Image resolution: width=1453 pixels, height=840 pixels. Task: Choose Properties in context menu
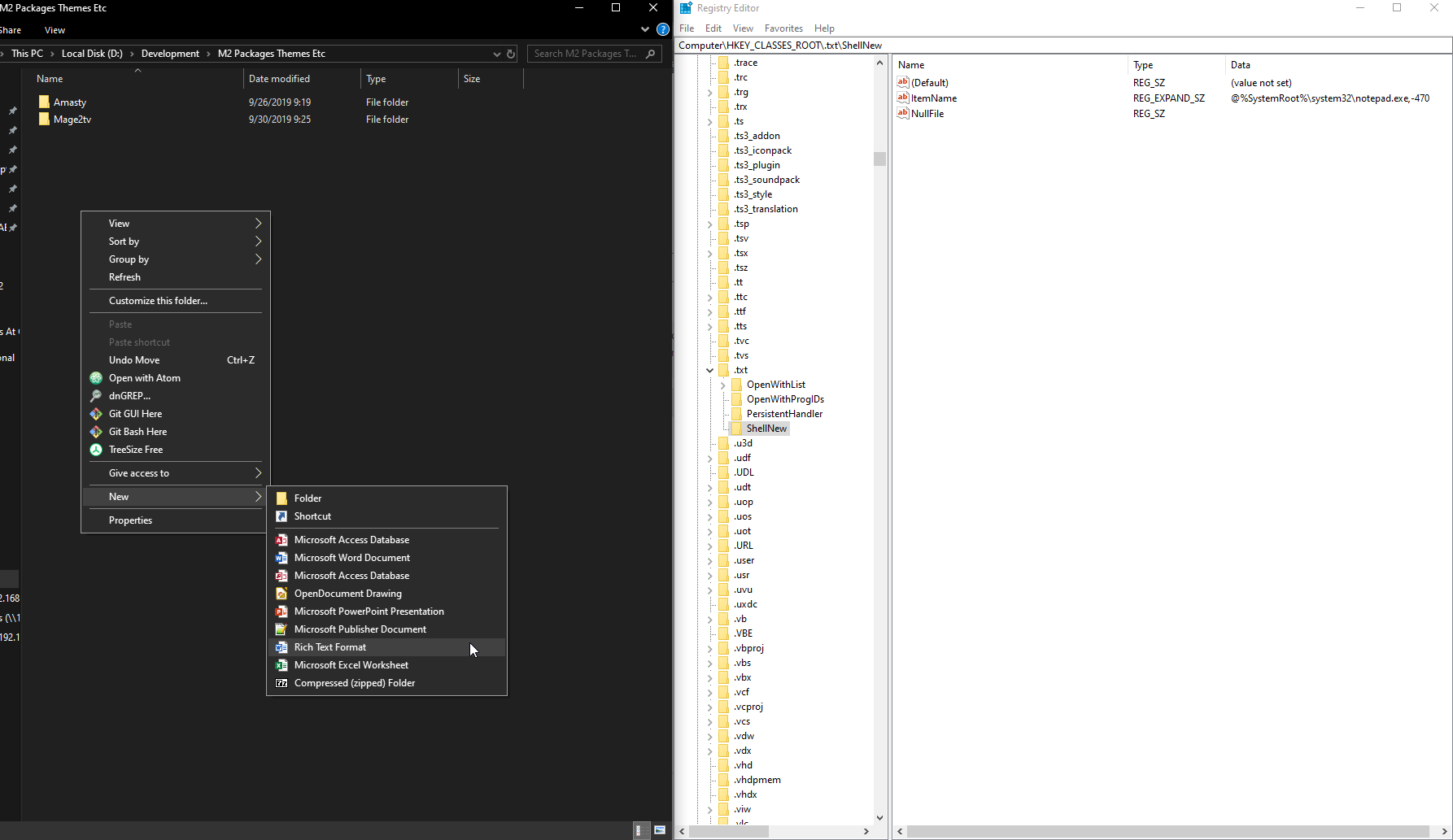coord(177,520)
